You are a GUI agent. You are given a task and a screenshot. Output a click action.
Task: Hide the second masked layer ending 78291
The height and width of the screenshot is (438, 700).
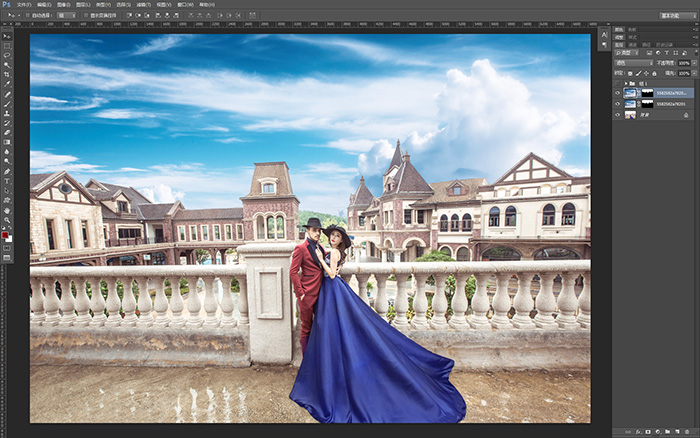coord(617,104)
